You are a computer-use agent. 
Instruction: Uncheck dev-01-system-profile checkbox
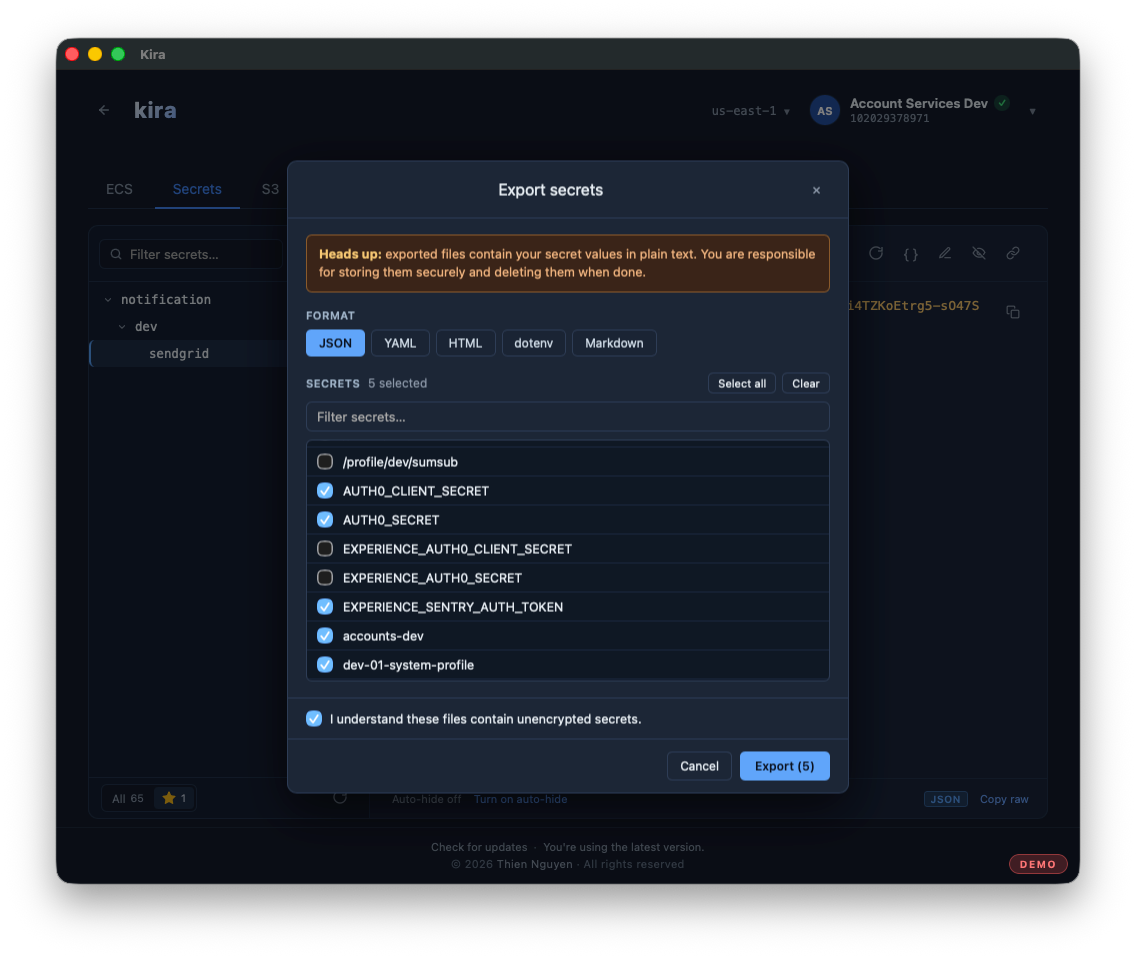325,665
